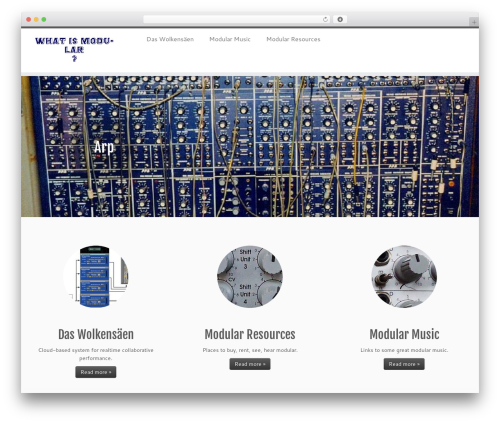Click Read more under Das Wolkensäen
The width and height of the screenshot is (500, 423).
pos(96,372)
